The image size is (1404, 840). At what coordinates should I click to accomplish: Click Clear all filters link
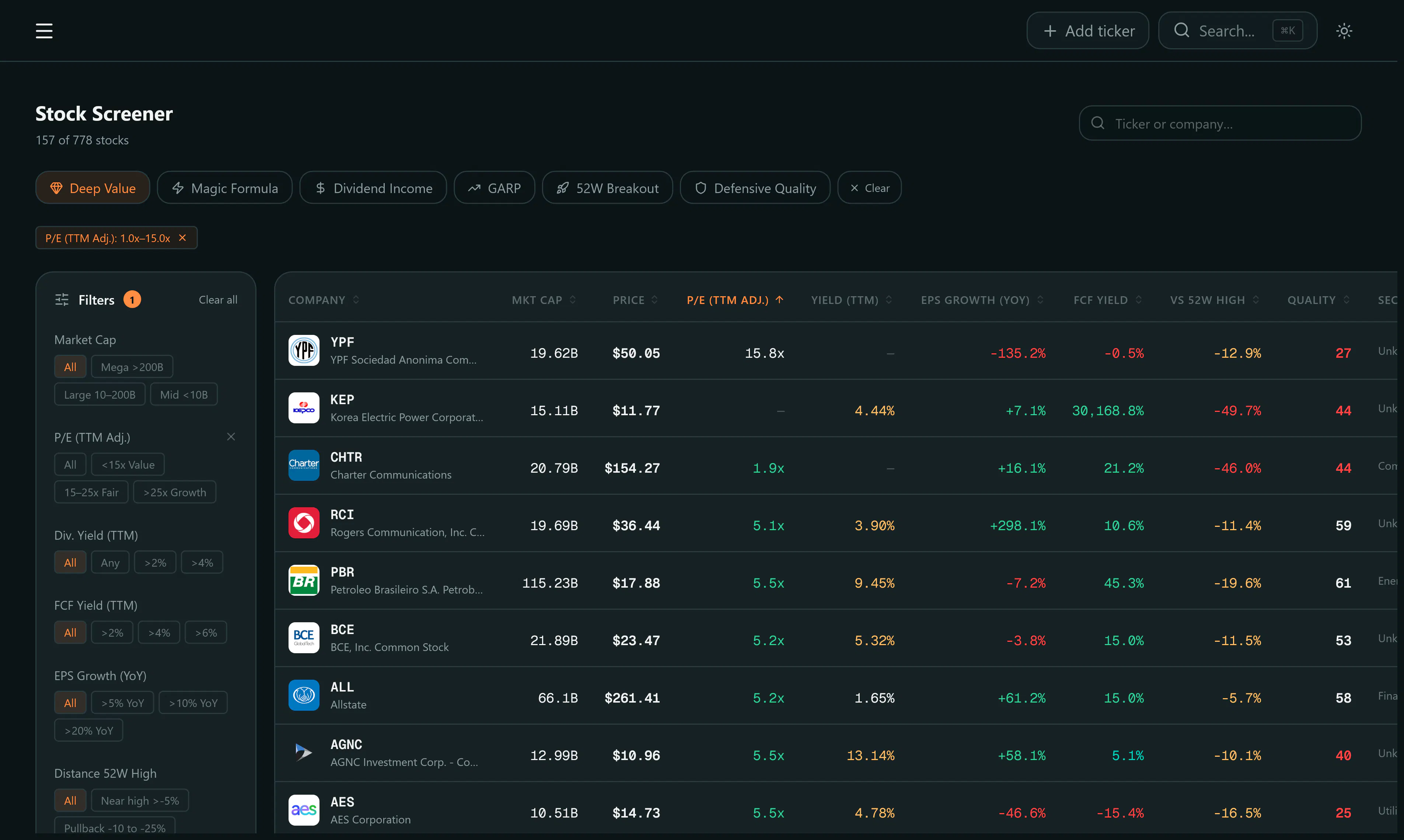pos(218,300)
